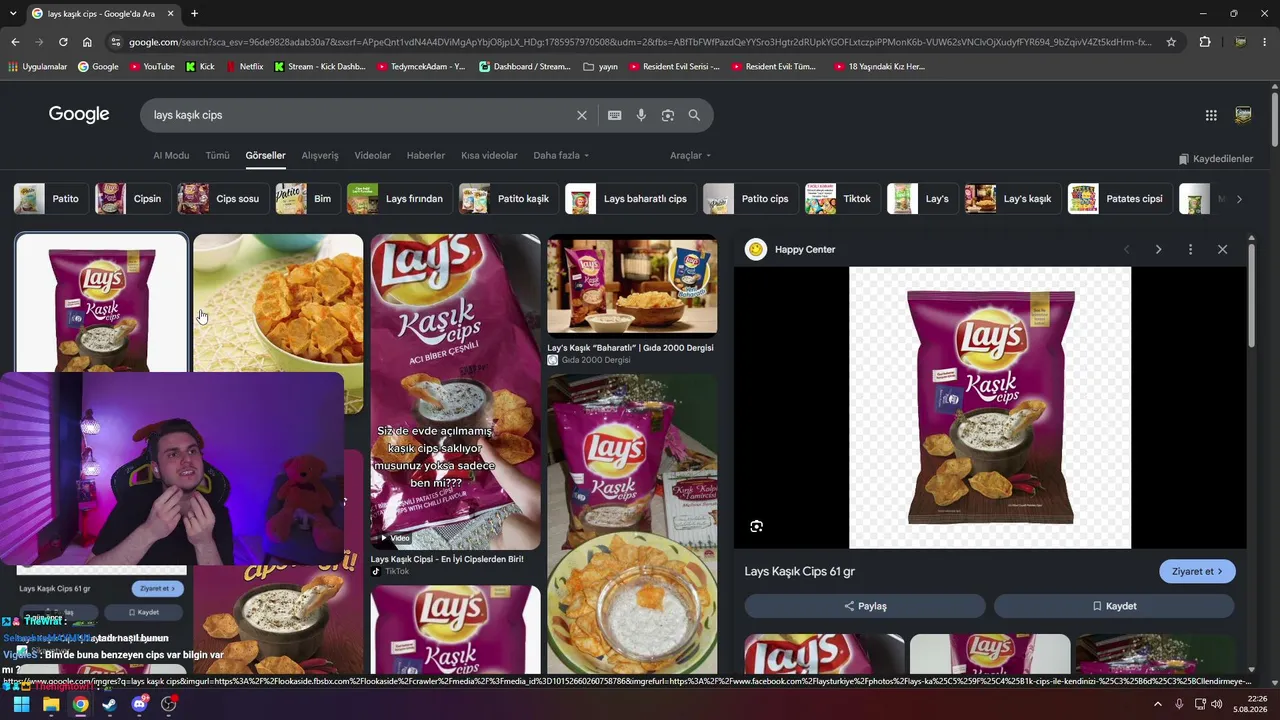The image size is (1280, 720).
Task: Bookmark this page with the star icon
Action: 1171,42
